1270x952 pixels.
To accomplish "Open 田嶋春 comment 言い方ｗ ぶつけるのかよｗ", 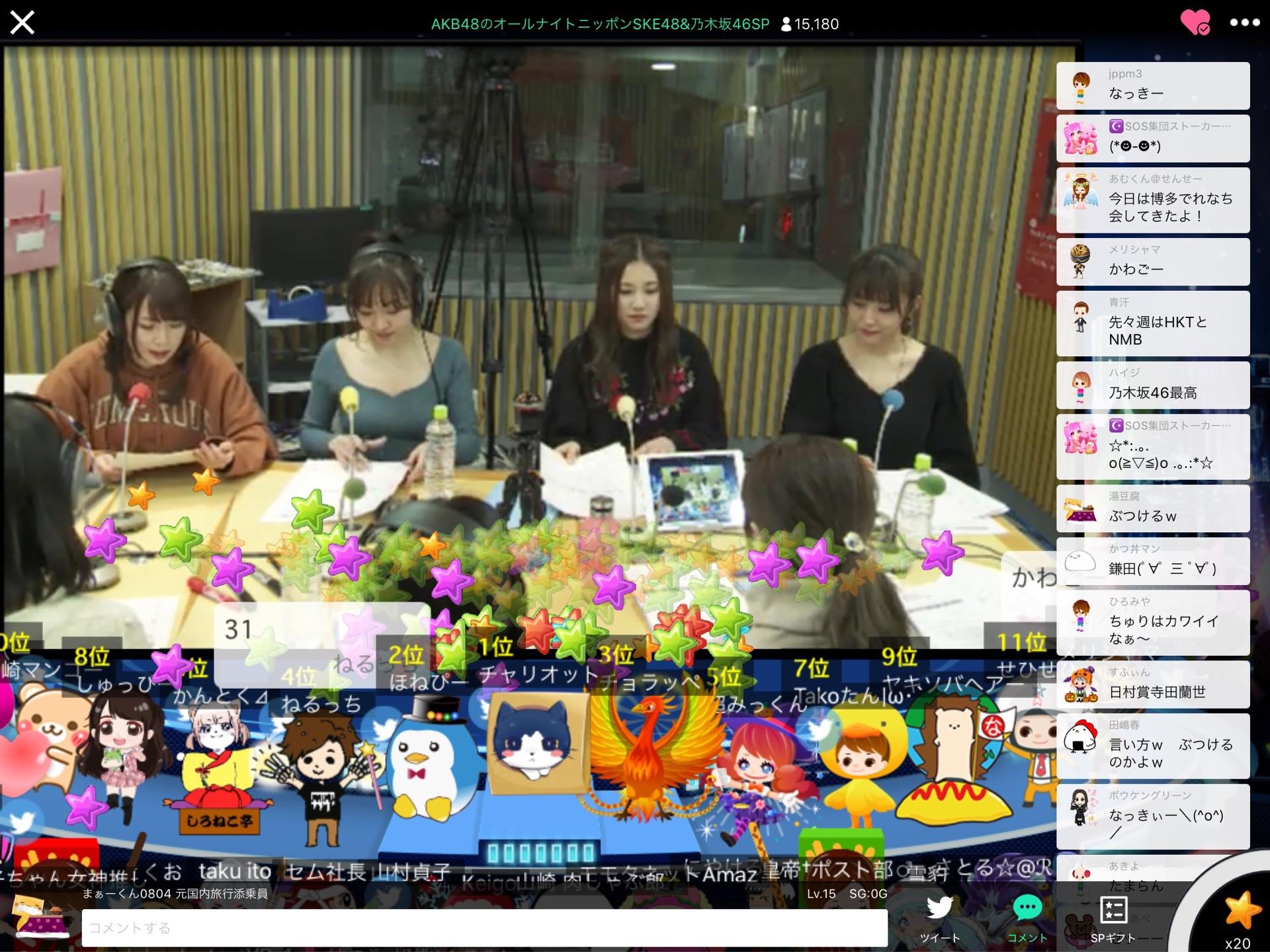I will pos(1153,746).
